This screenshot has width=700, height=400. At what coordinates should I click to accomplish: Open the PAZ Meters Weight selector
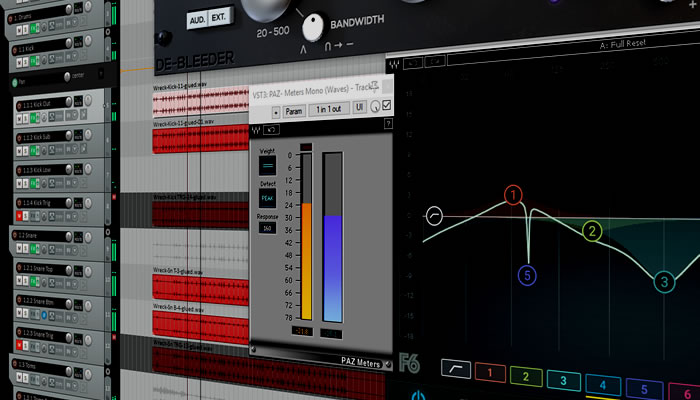(x=267, y=166)
